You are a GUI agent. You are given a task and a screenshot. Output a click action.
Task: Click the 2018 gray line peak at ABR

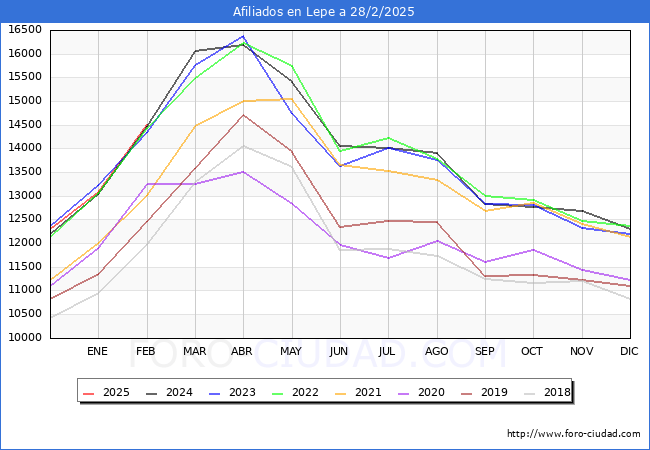[243, 146]
